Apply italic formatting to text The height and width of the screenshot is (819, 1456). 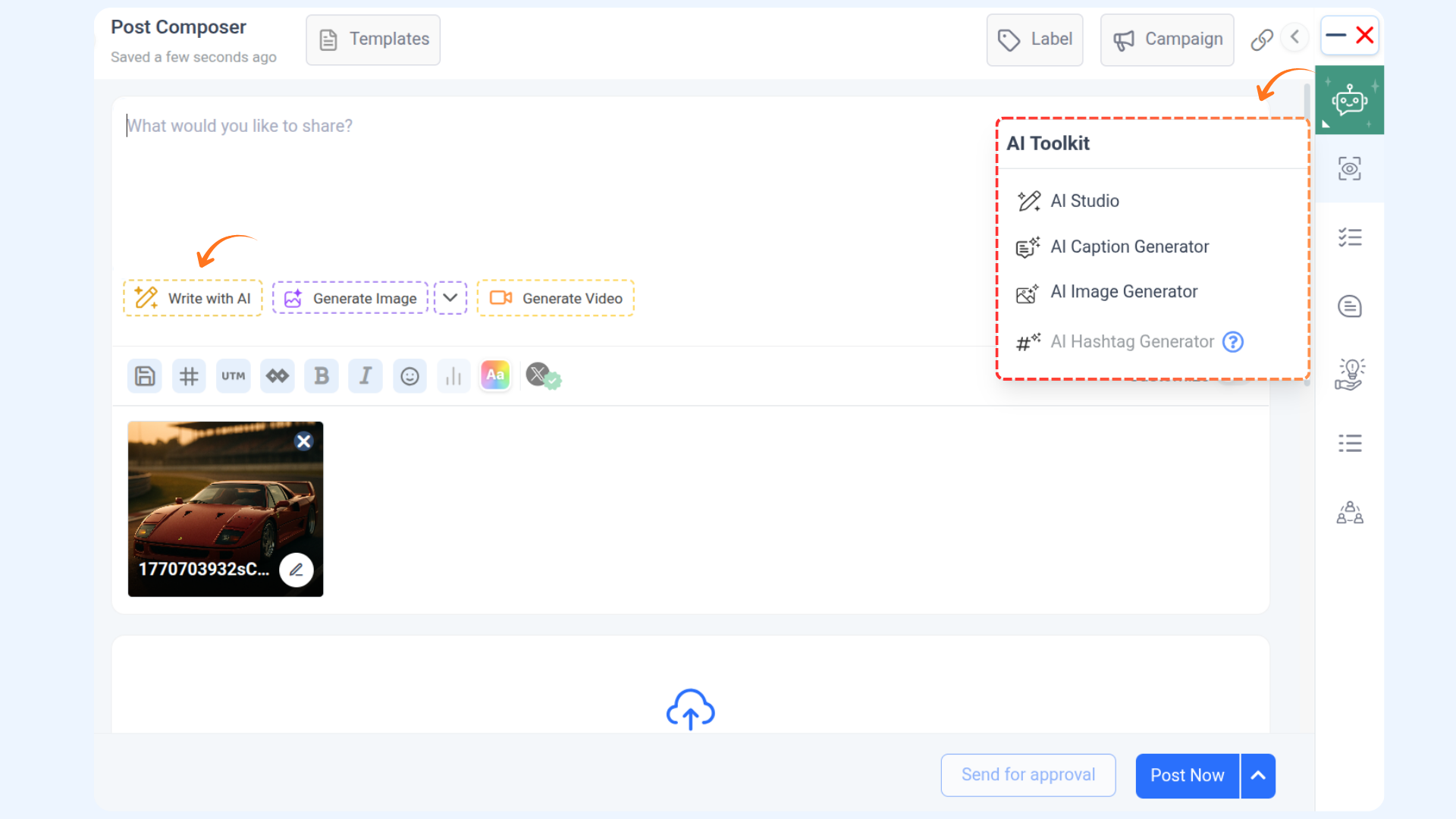pos(366,376)
